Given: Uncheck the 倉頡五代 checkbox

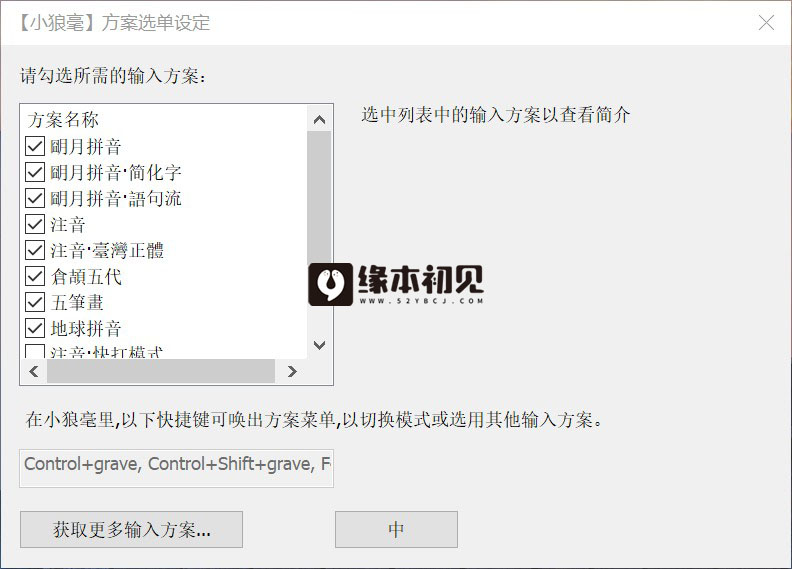Looking at the screenshot, I should 35,276.
